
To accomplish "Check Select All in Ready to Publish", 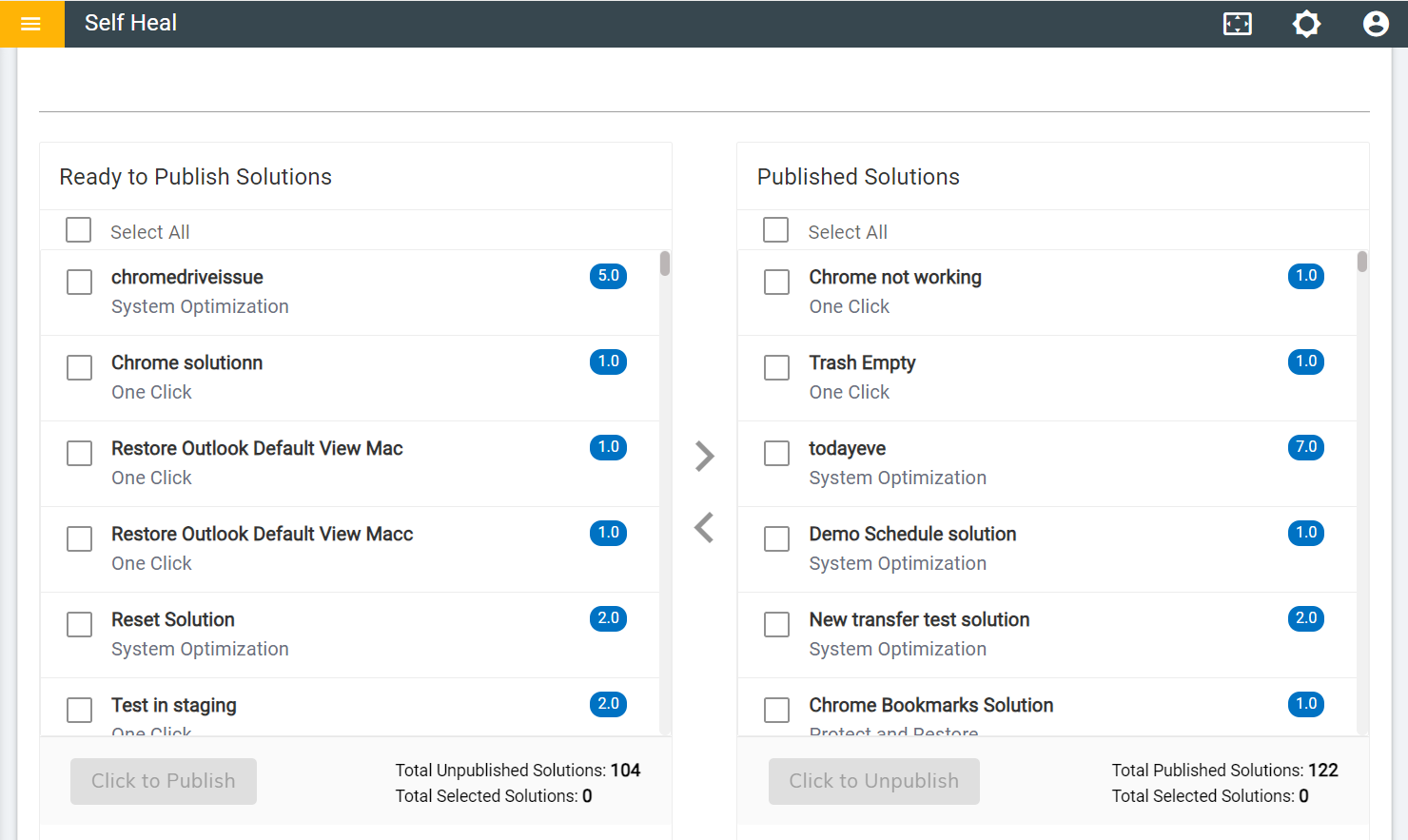I will [x=79, y=230].
